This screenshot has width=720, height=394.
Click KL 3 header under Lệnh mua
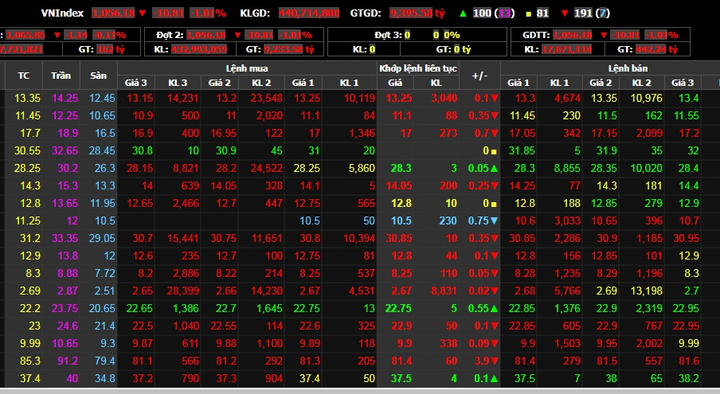tap(178, 83)
